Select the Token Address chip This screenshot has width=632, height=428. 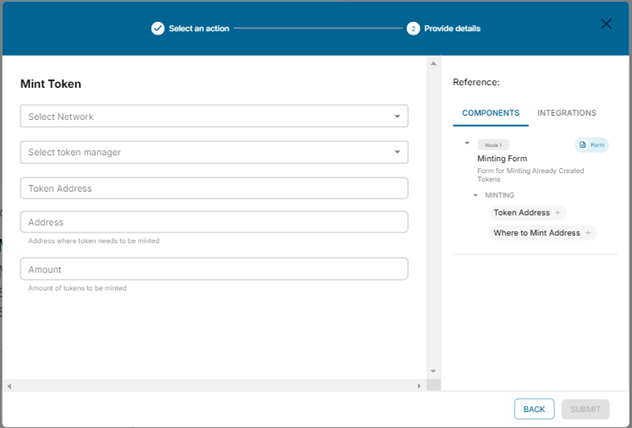pos(527,212)
